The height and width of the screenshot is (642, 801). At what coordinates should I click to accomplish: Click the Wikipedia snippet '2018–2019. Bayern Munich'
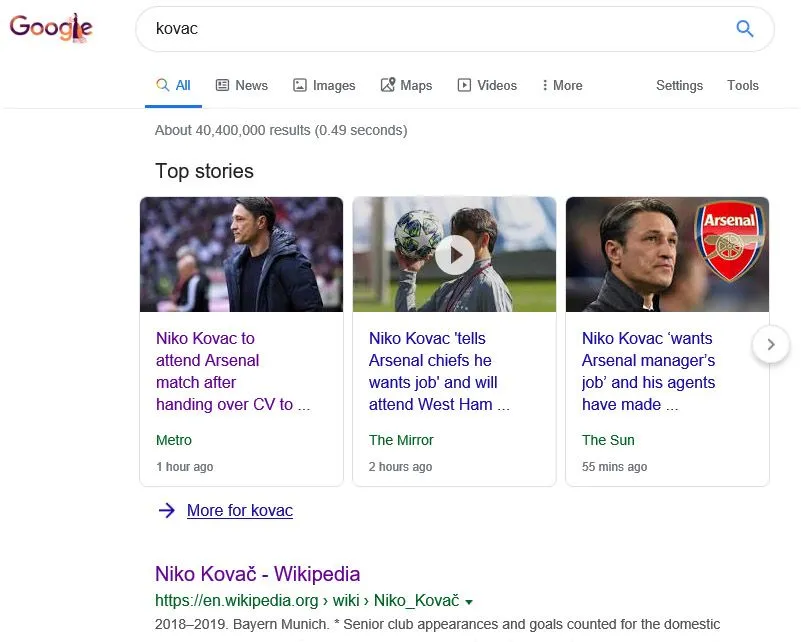pos(243,624)
